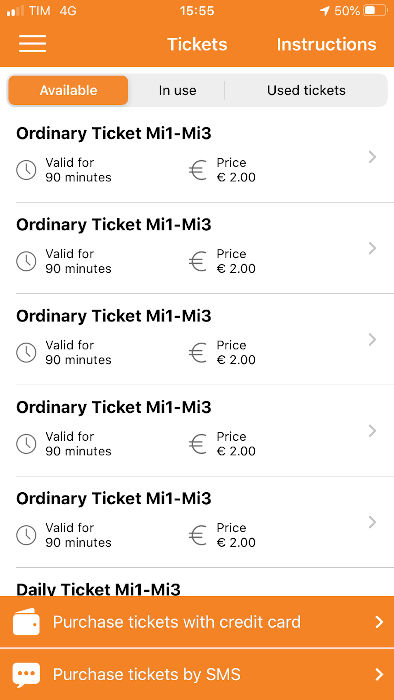Open the chevron on Purchase tickets by SMS
The height and width of the screenshot is (700, 394).
point(379,674)
